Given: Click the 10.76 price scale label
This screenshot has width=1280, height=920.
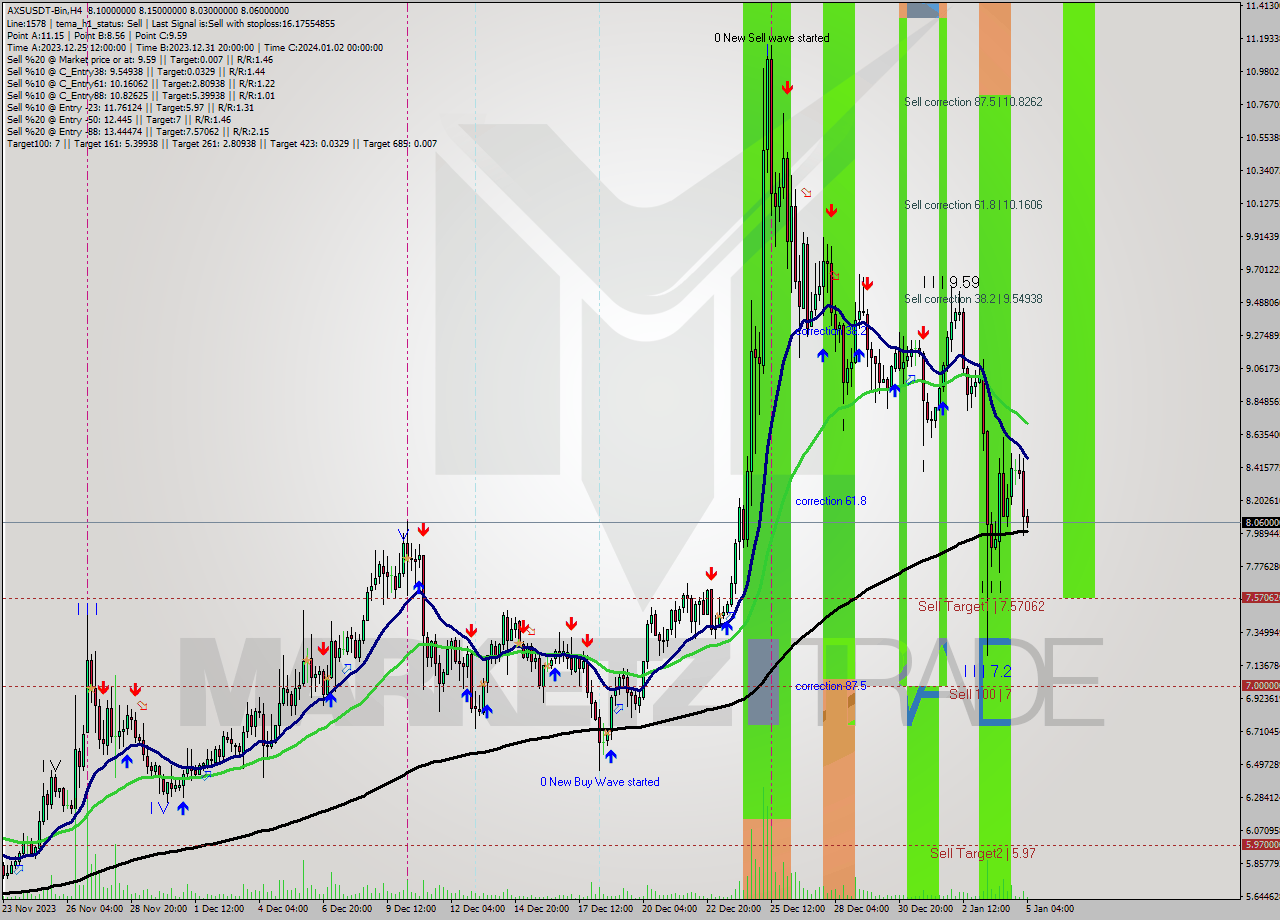Looking at the screenshot, I should click(1262, 105).
